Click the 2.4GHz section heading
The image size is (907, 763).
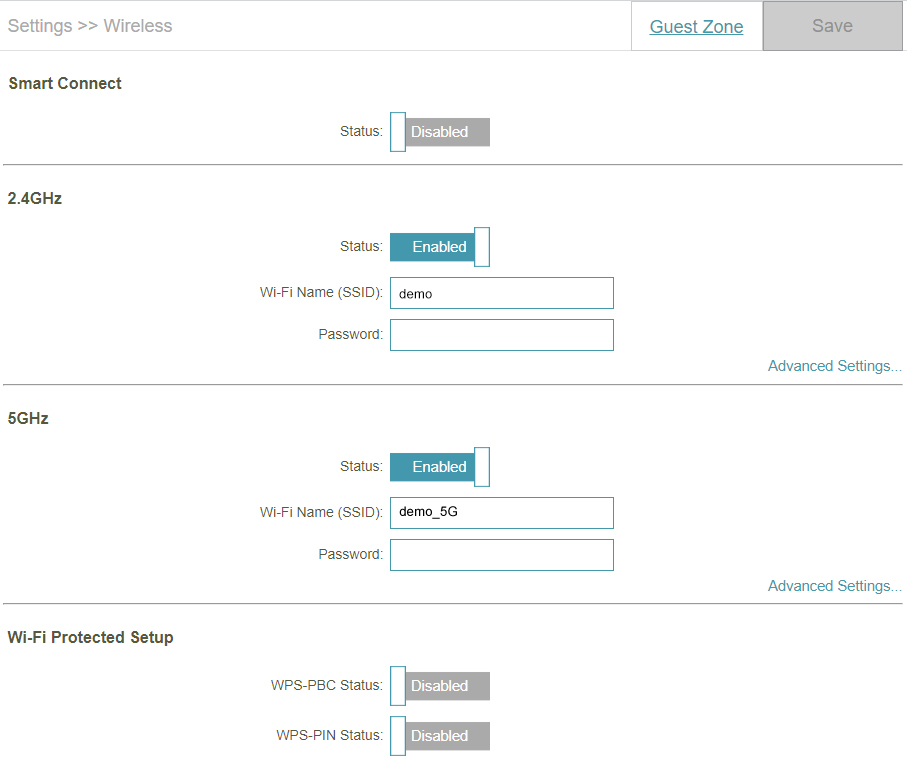coord(35,199)
